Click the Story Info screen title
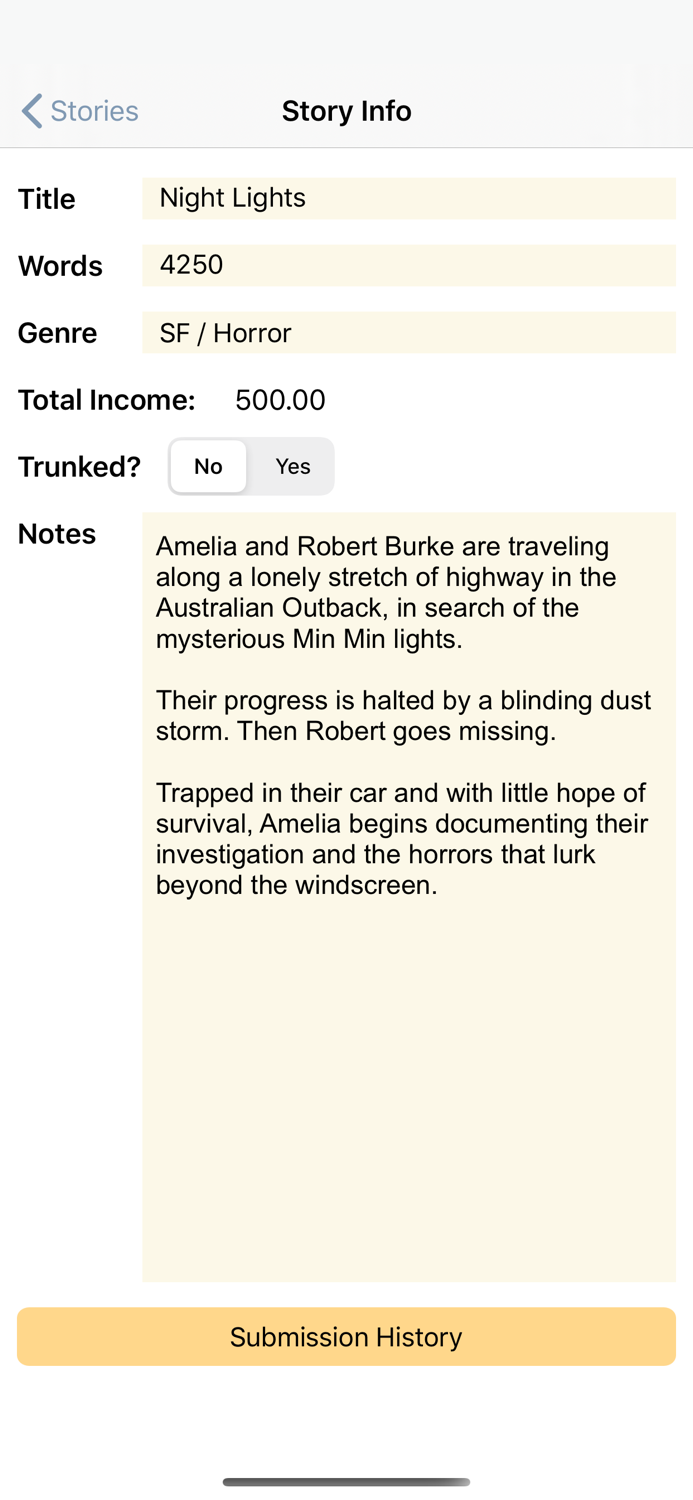This screenshot has height=1500, width=693. (x=346, y=110)
